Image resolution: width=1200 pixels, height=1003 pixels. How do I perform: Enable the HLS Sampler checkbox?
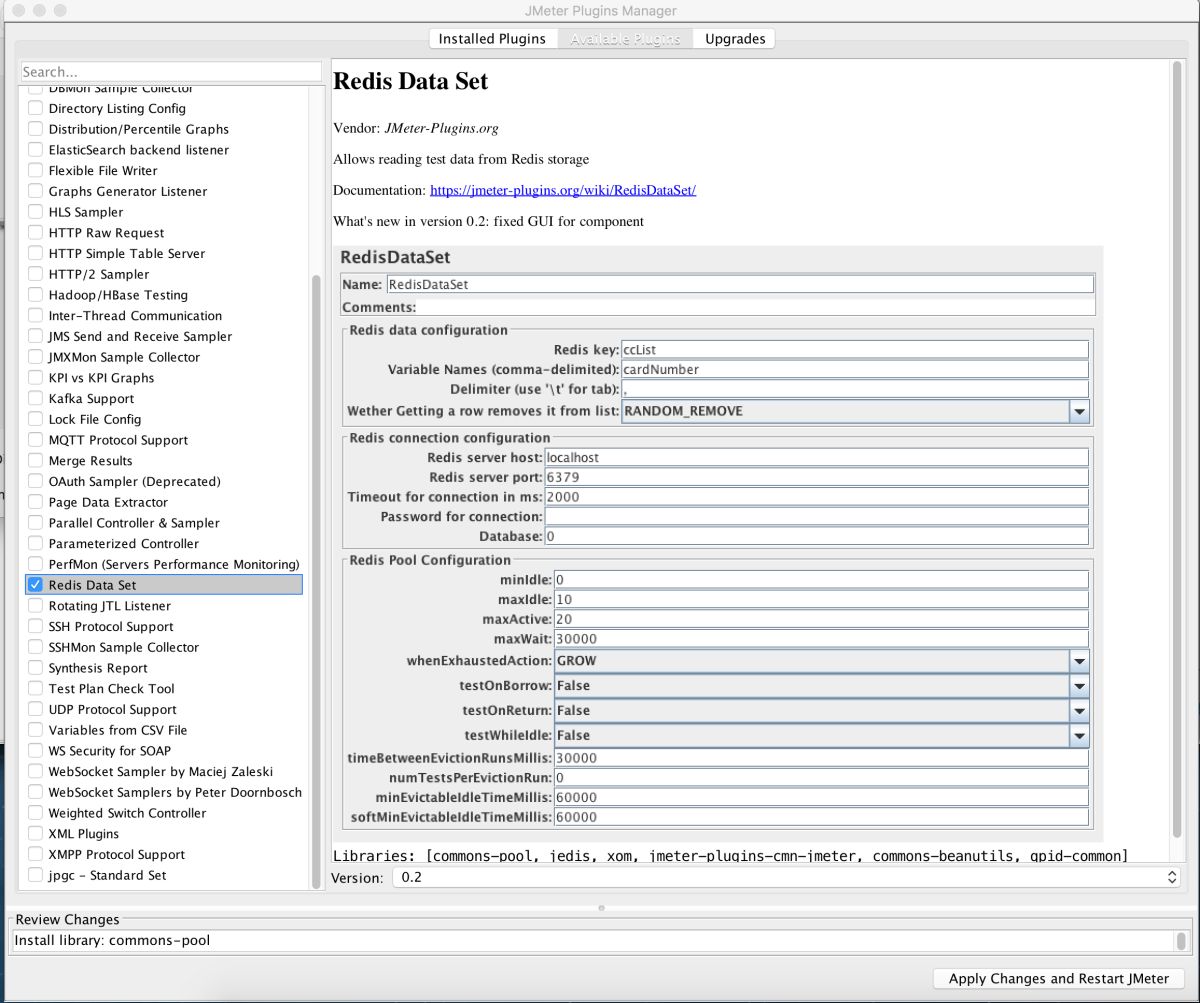pos(35,212)
